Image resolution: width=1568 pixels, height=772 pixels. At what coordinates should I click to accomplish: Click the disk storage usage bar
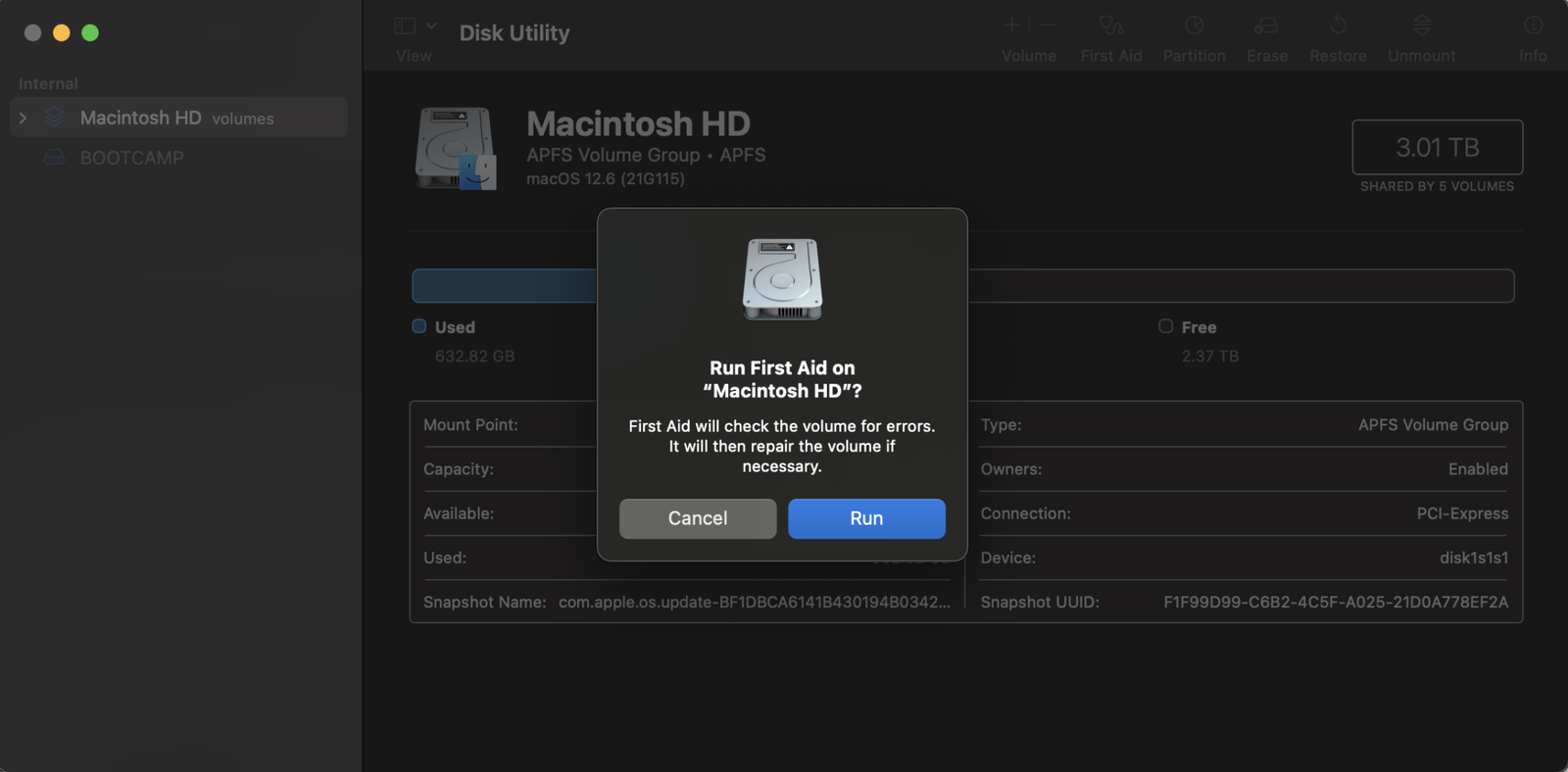(x=1240, y=286)
